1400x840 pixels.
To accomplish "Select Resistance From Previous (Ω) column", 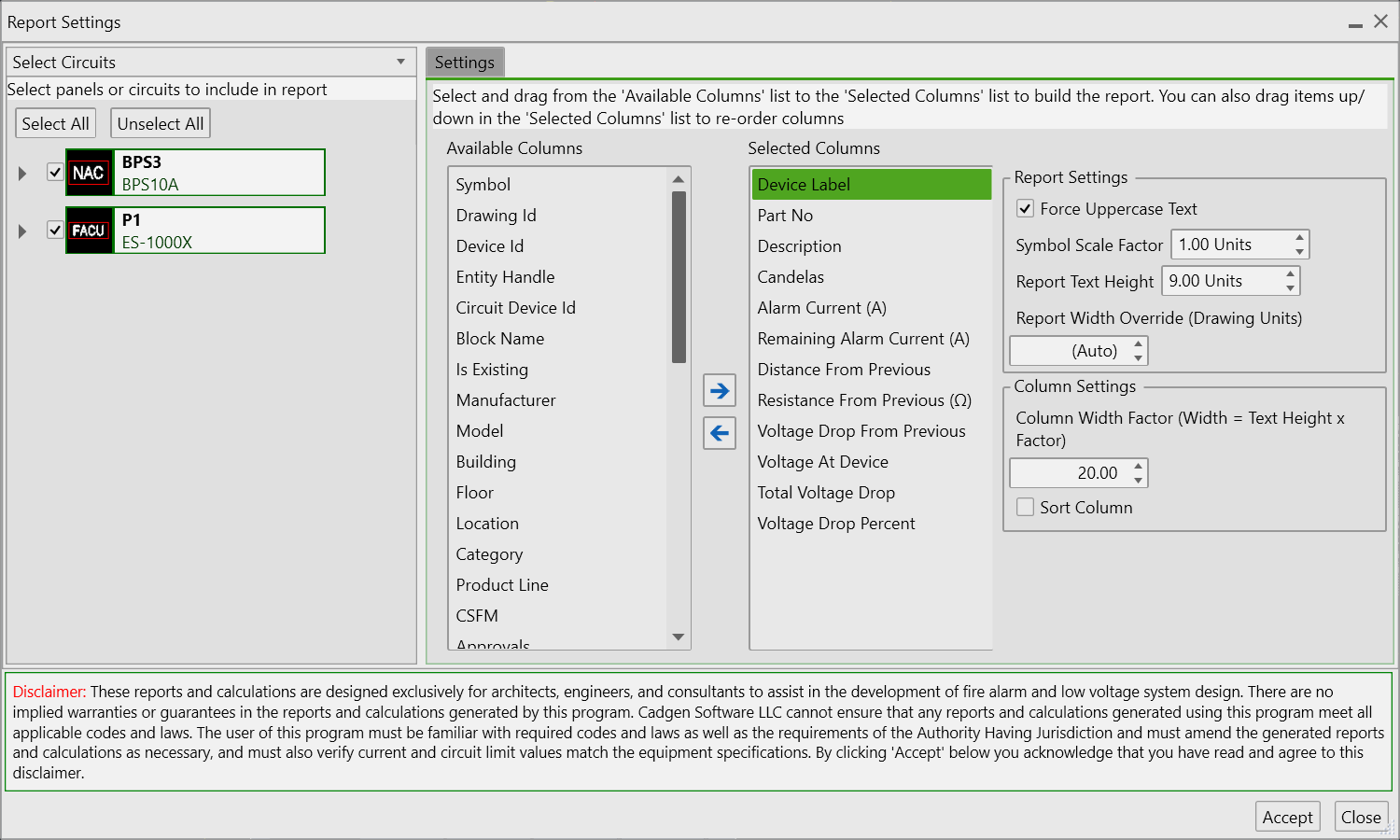I will click(872, 400).
